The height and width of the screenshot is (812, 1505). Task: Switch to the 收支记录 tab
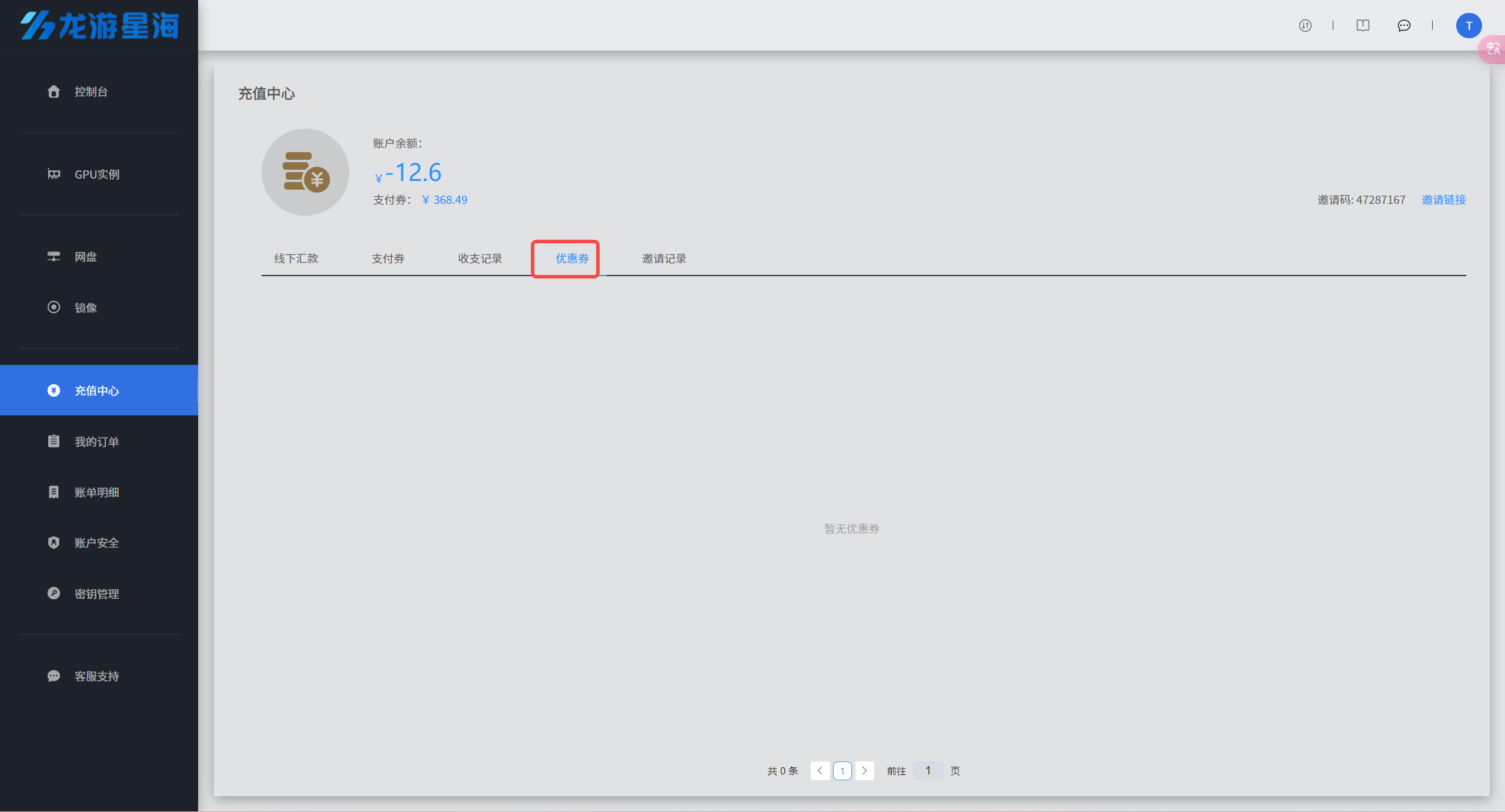(x=480, y=259)
